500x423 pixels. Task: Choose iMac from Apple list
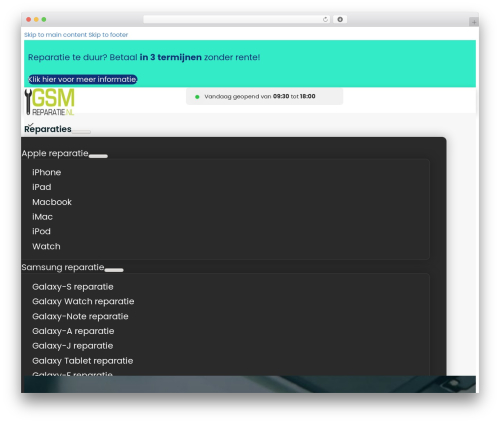[42, 217]
